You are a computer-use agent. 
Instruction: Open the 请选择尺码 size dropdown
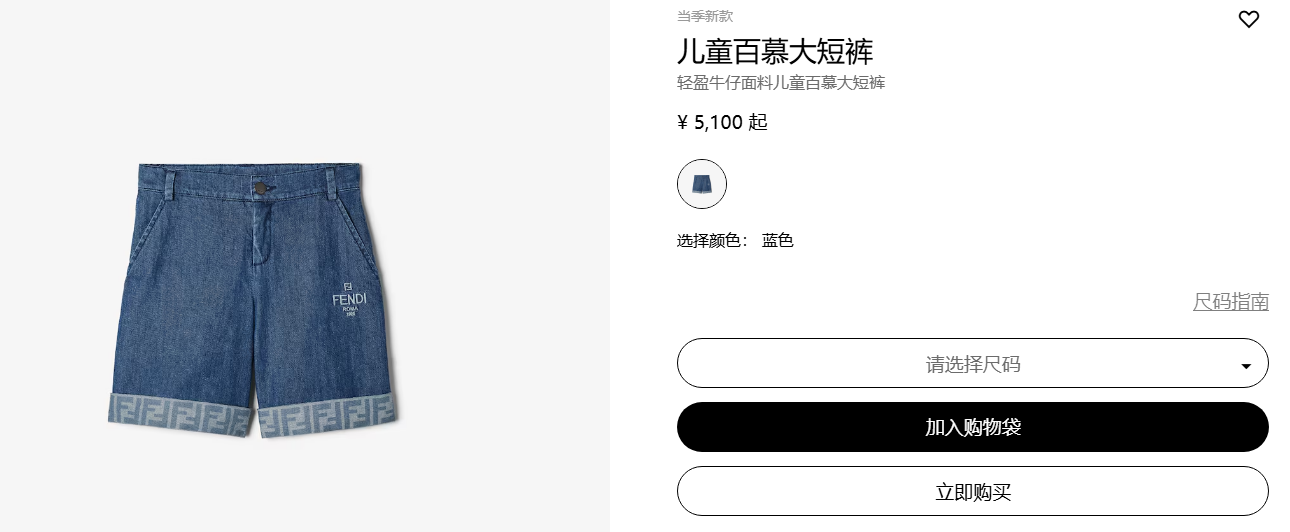point(973,363)
